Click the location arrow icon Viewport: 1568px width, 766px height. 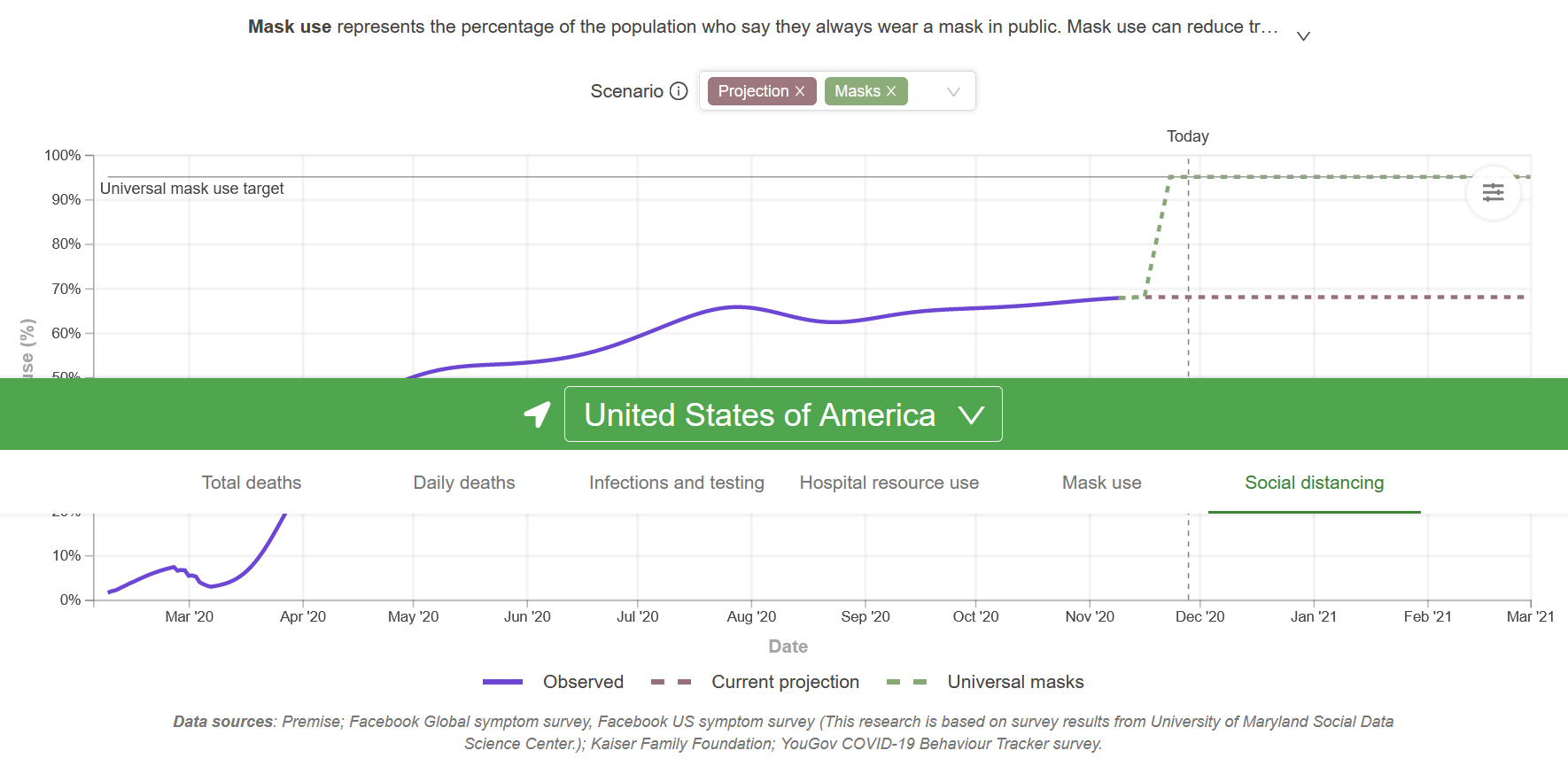537,414
